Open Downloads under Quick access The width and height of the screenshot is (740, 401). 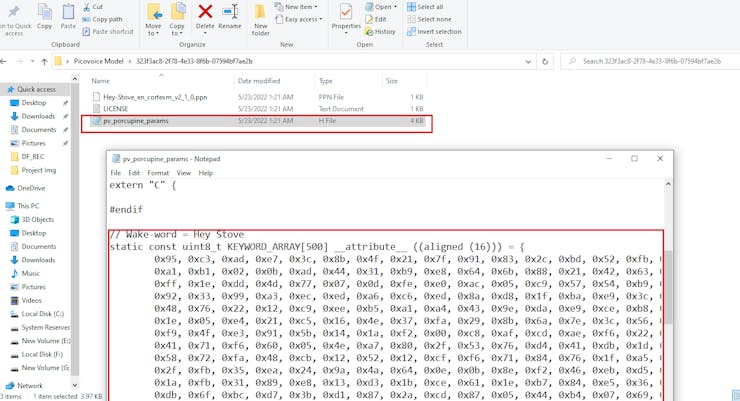[x=38, y=116]
